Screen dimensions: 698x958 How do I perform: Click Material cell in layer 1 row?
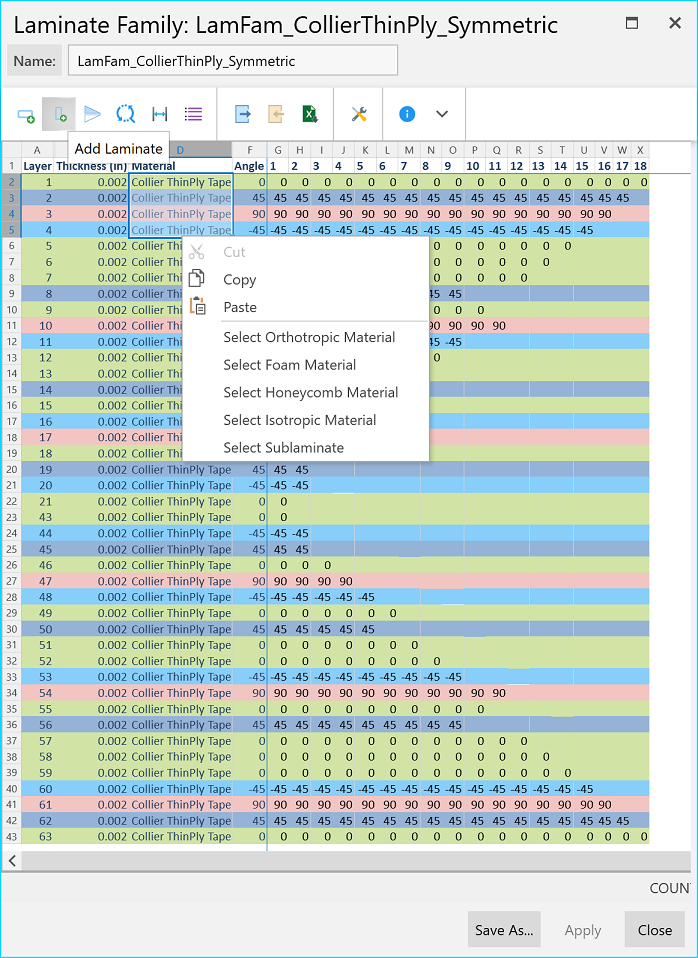pyautogui.click(x=181, y=182)
